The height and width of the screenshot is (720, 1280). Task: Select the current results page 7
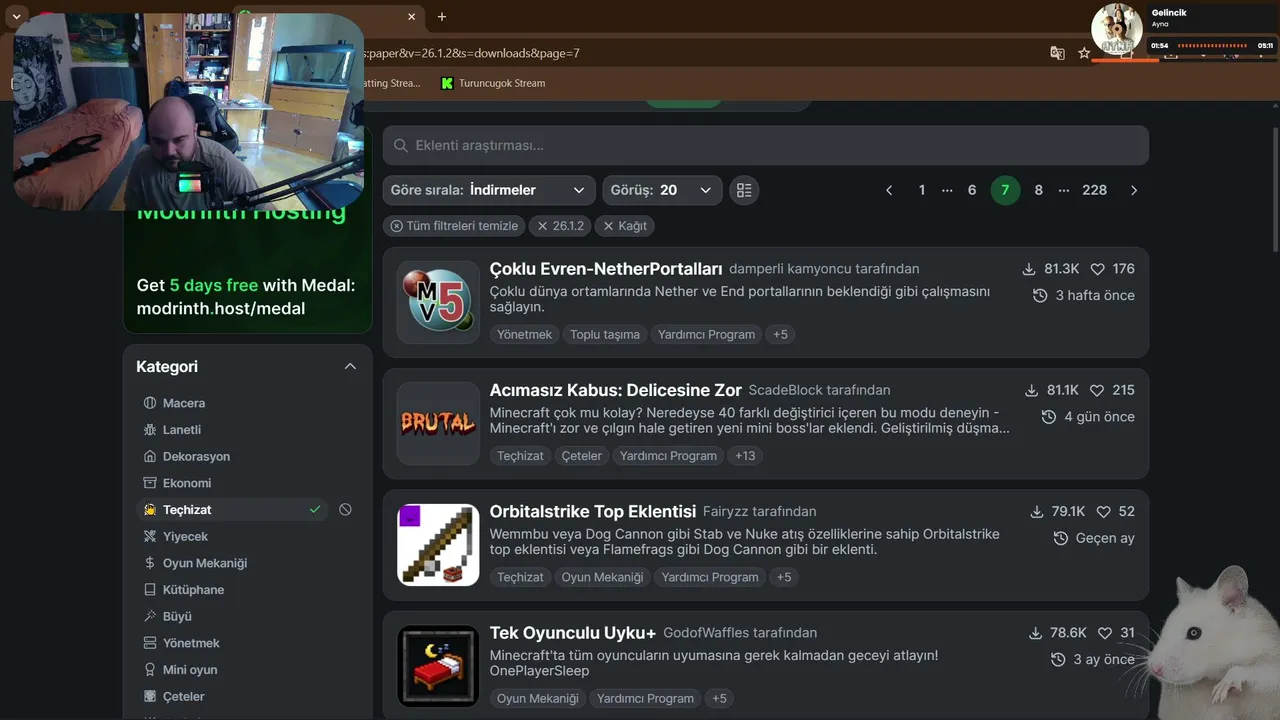pos(1005,190)
